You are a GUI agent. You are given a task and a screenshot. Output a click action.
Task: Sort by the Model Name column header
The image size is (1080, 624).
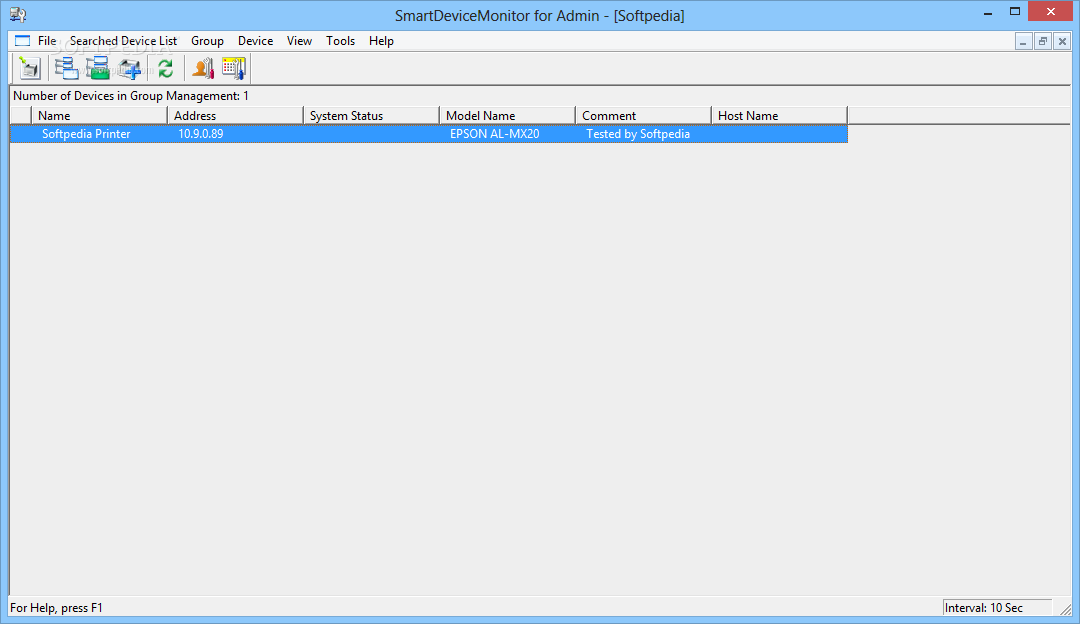(508, 116)
